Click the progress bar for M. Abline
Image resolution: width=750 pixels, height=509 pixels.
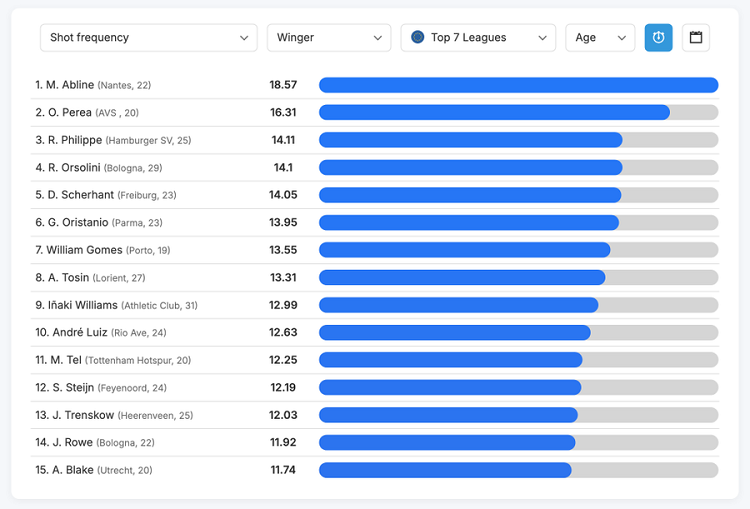coord(518,85)
